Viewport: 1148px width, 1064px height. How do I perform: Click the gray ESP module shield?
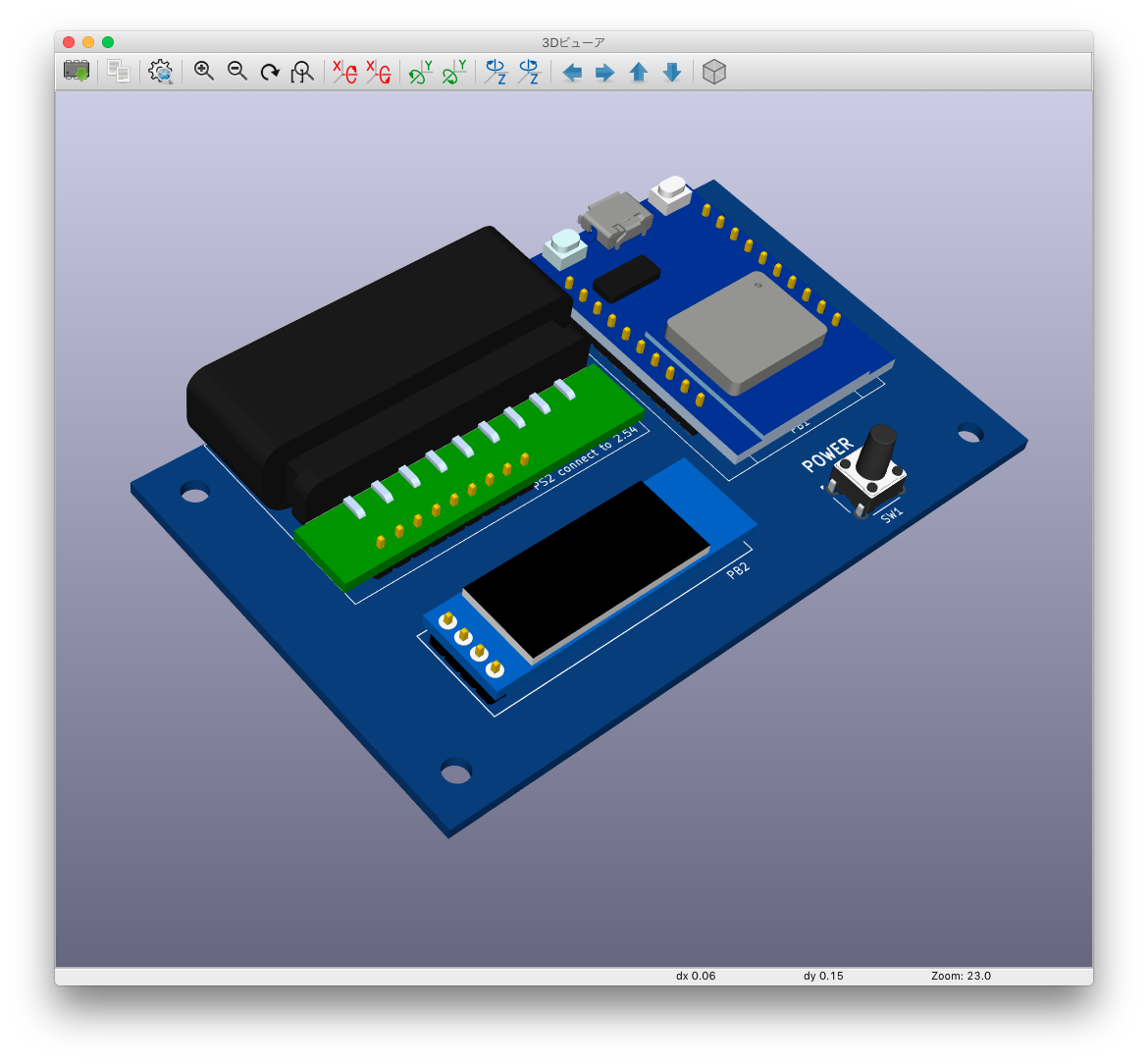(746, 332)
